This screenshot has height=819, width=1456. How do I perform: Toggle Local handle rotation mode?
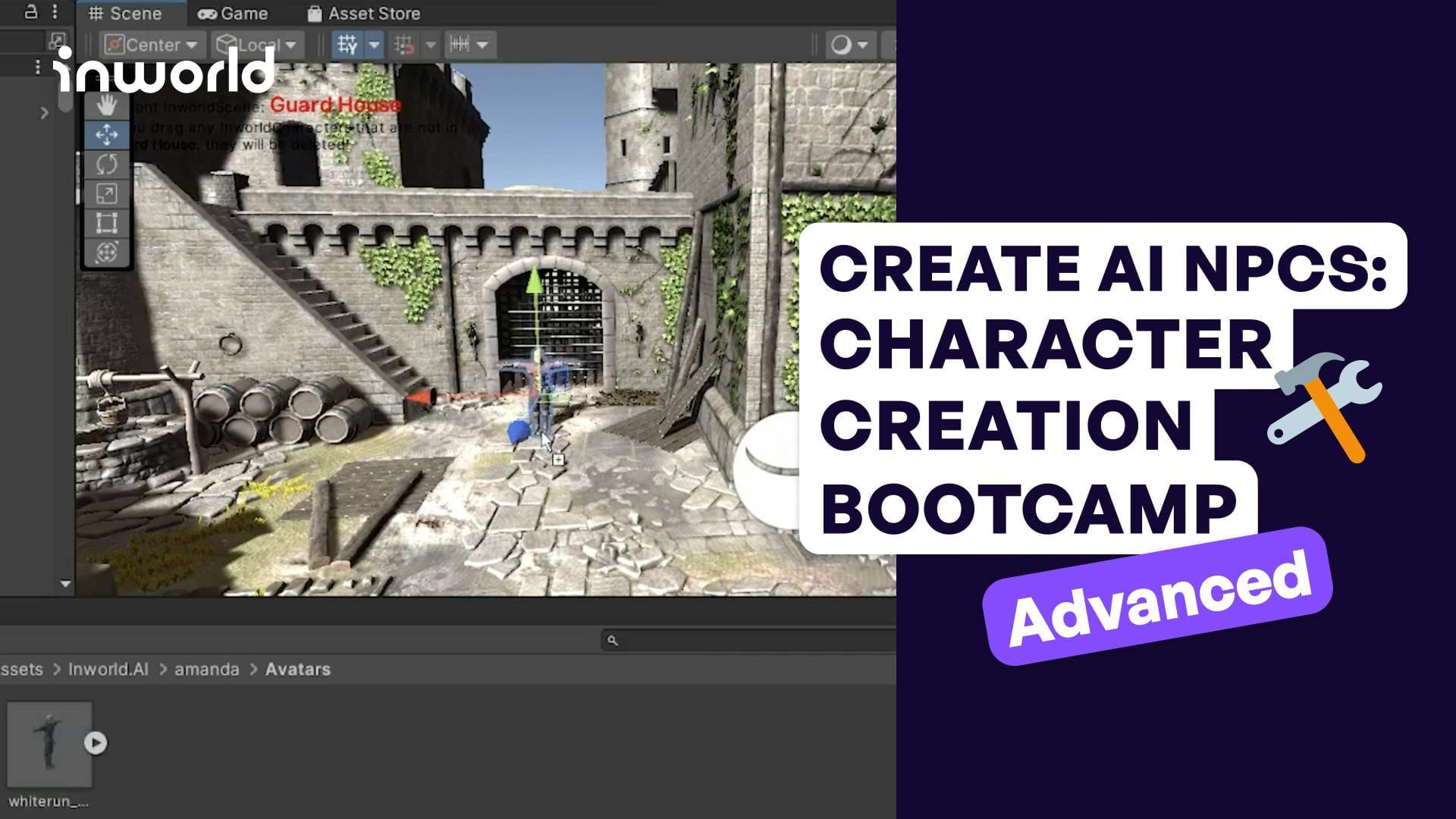pyautogui.click(x=254, y=44)
